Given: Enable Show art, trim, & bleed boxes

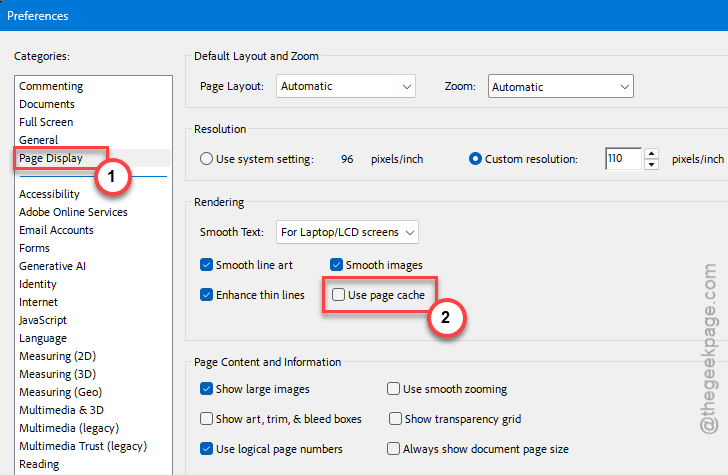Looking at the screenshot, I should [207, 419].
